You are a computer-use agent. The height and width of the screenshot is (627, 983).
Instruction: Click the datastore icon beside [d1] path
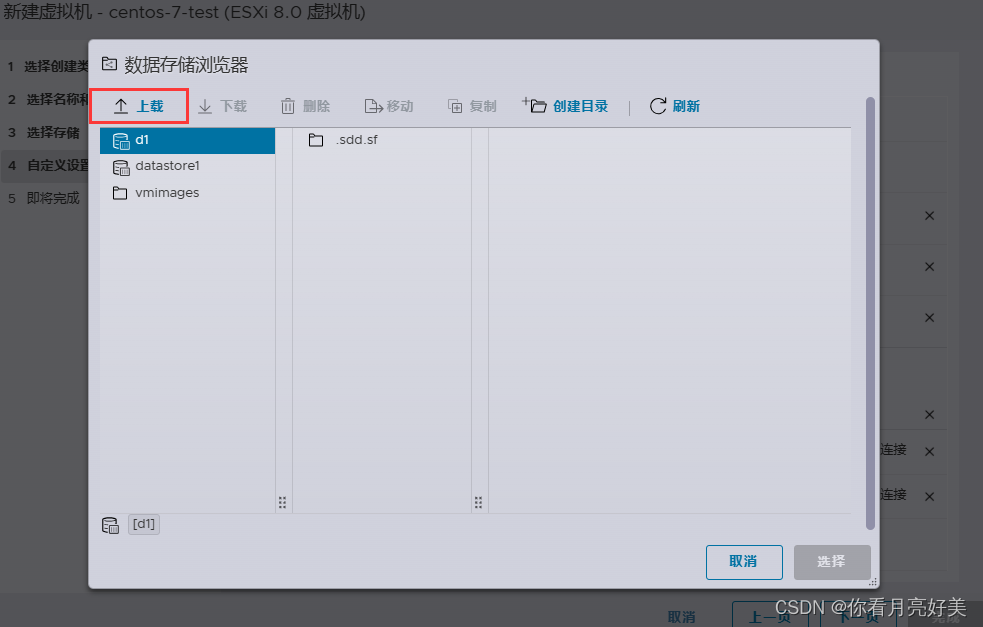click(x=110, y=525)
